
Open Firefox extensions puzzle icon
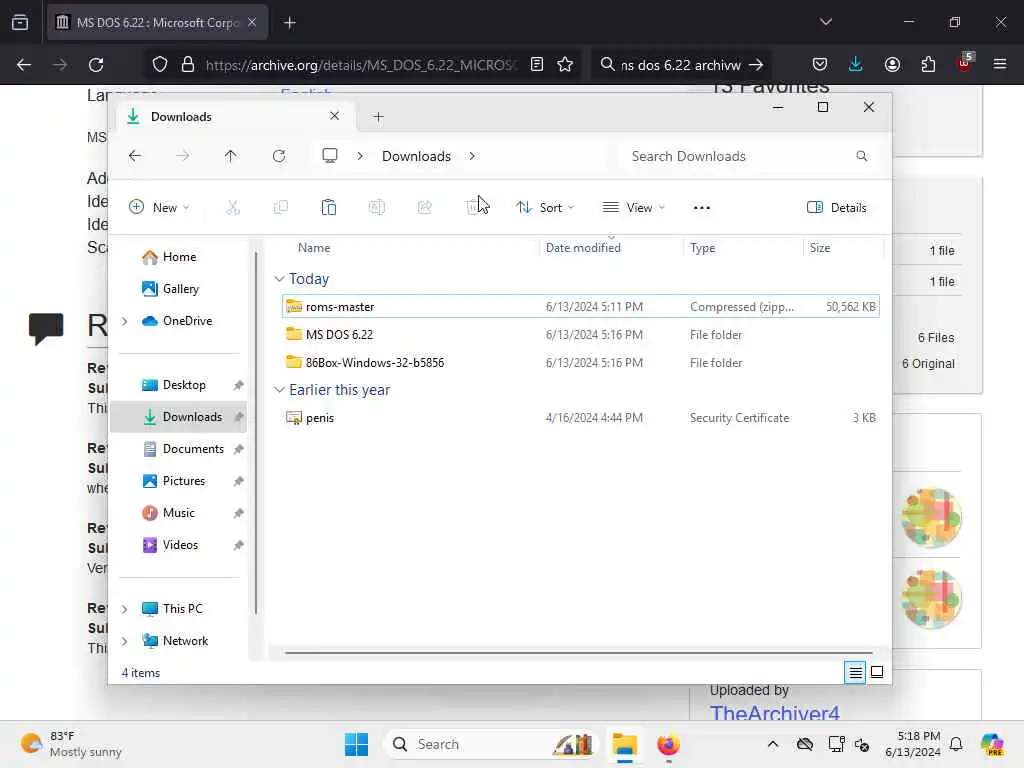(928, 65)
